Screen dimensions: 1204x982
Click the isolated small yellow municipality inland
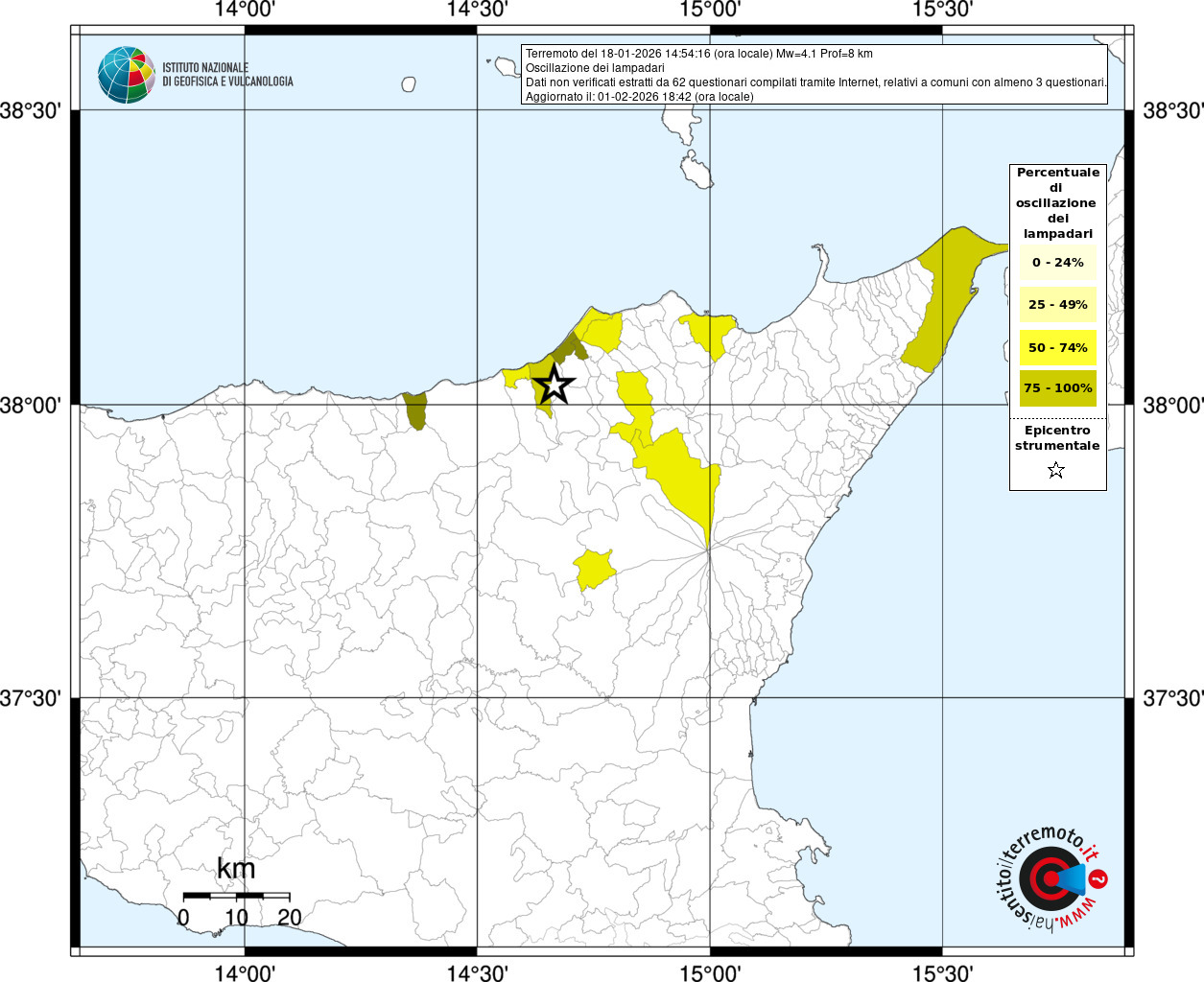tap(595, 570)
